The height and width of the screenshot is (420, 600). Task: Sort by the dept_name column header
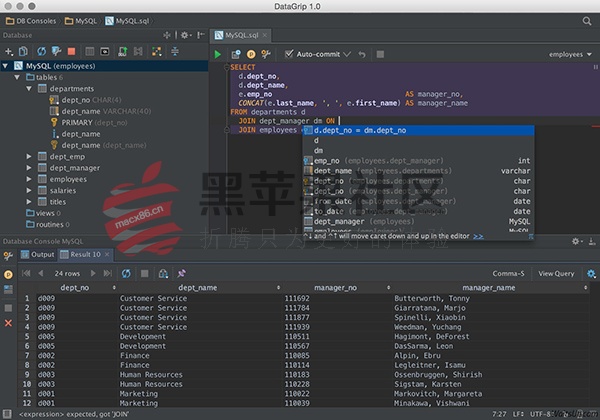(197, 288)
